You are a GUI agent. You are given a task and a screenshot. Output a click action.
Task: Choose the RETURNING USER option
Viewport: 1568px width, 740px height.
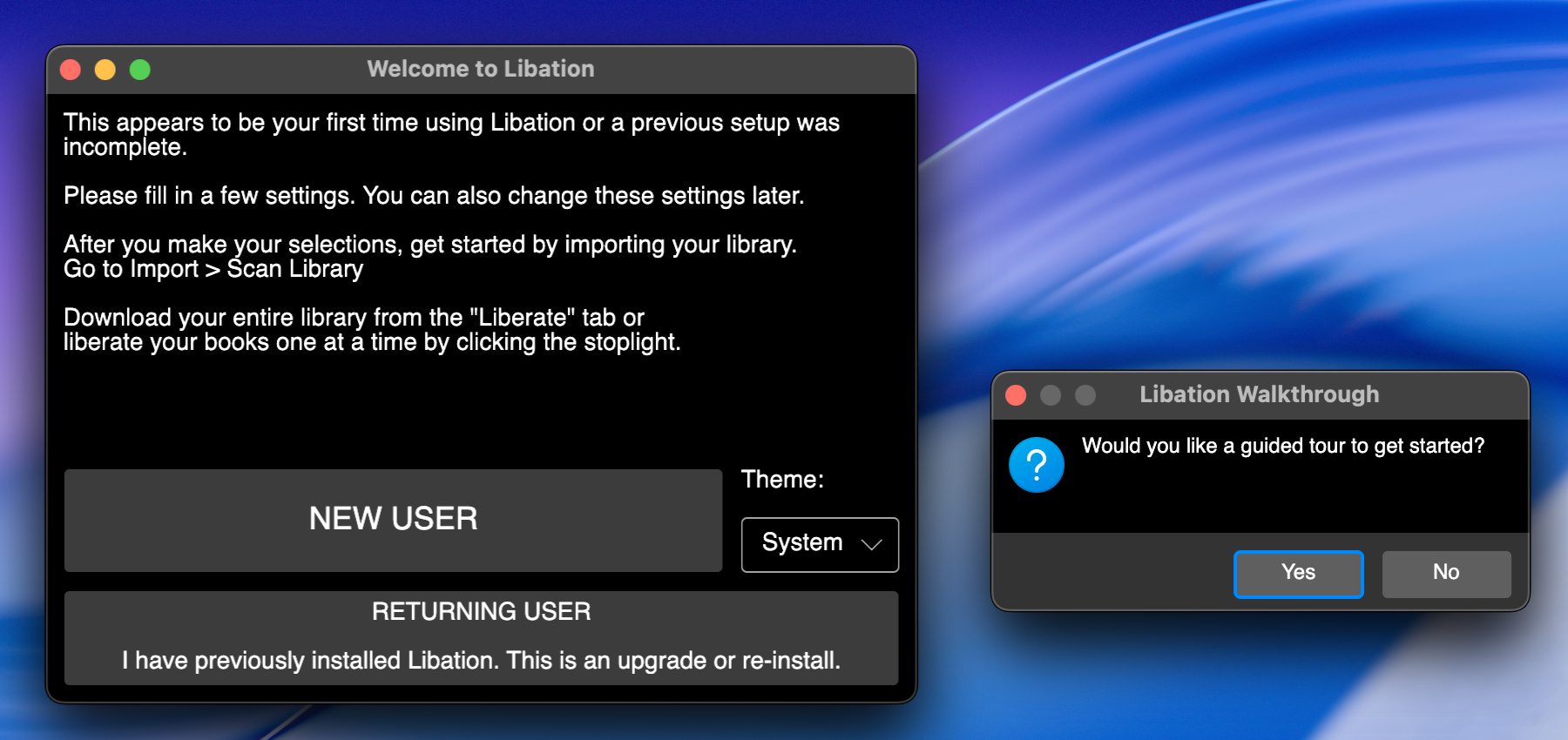[x=481, y=637]
